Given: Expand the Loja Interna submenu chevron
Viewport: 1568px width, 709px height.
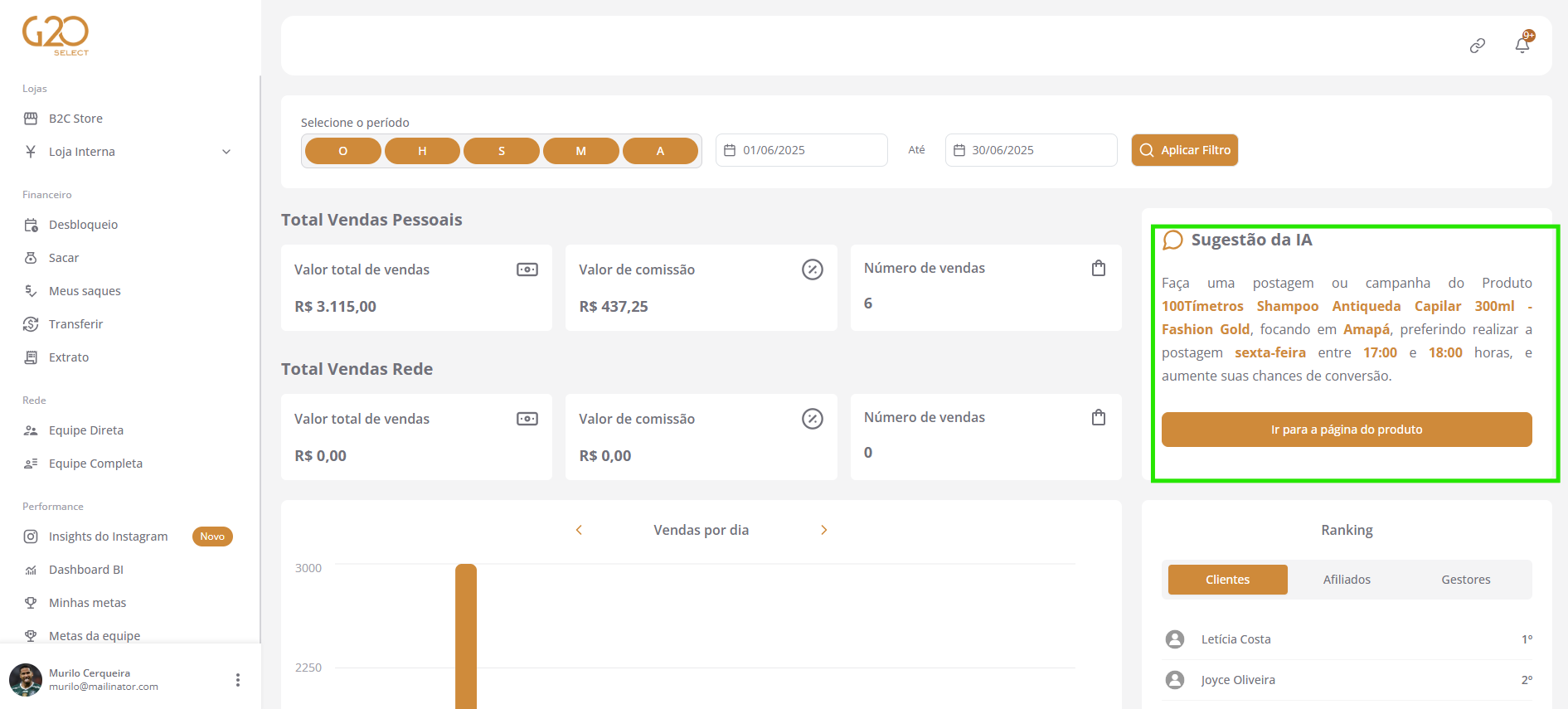Looking at the screenshot, I should (x=226, y=152).
